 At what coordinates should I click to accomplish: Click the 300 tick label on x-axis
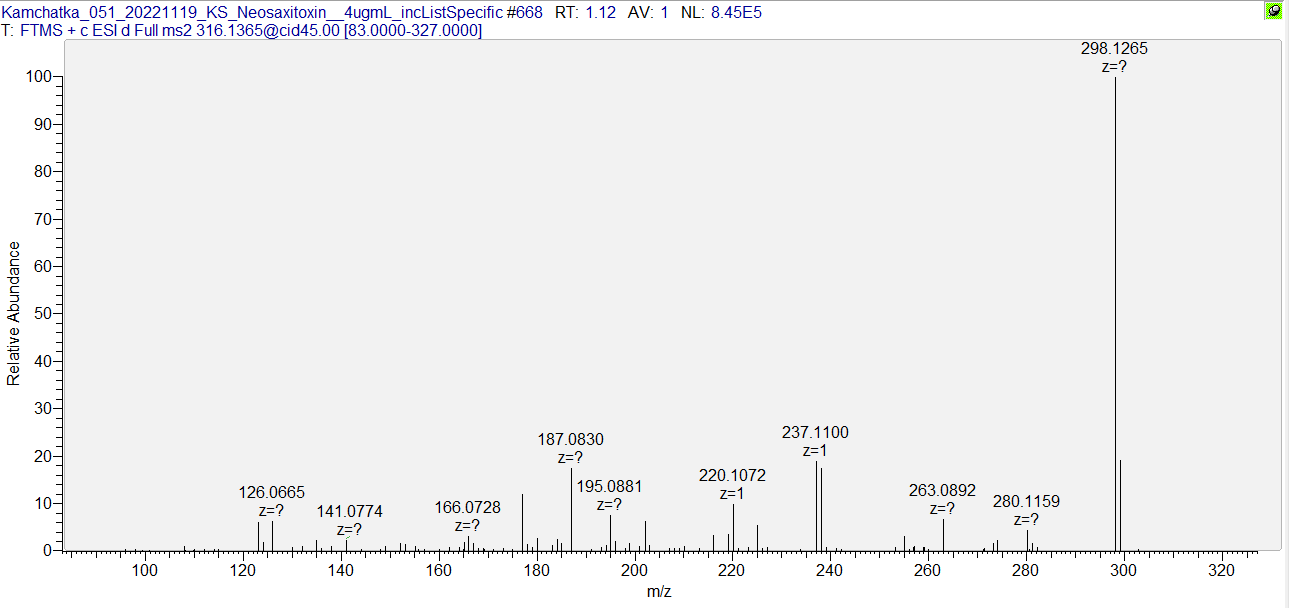coord(1123,570)
